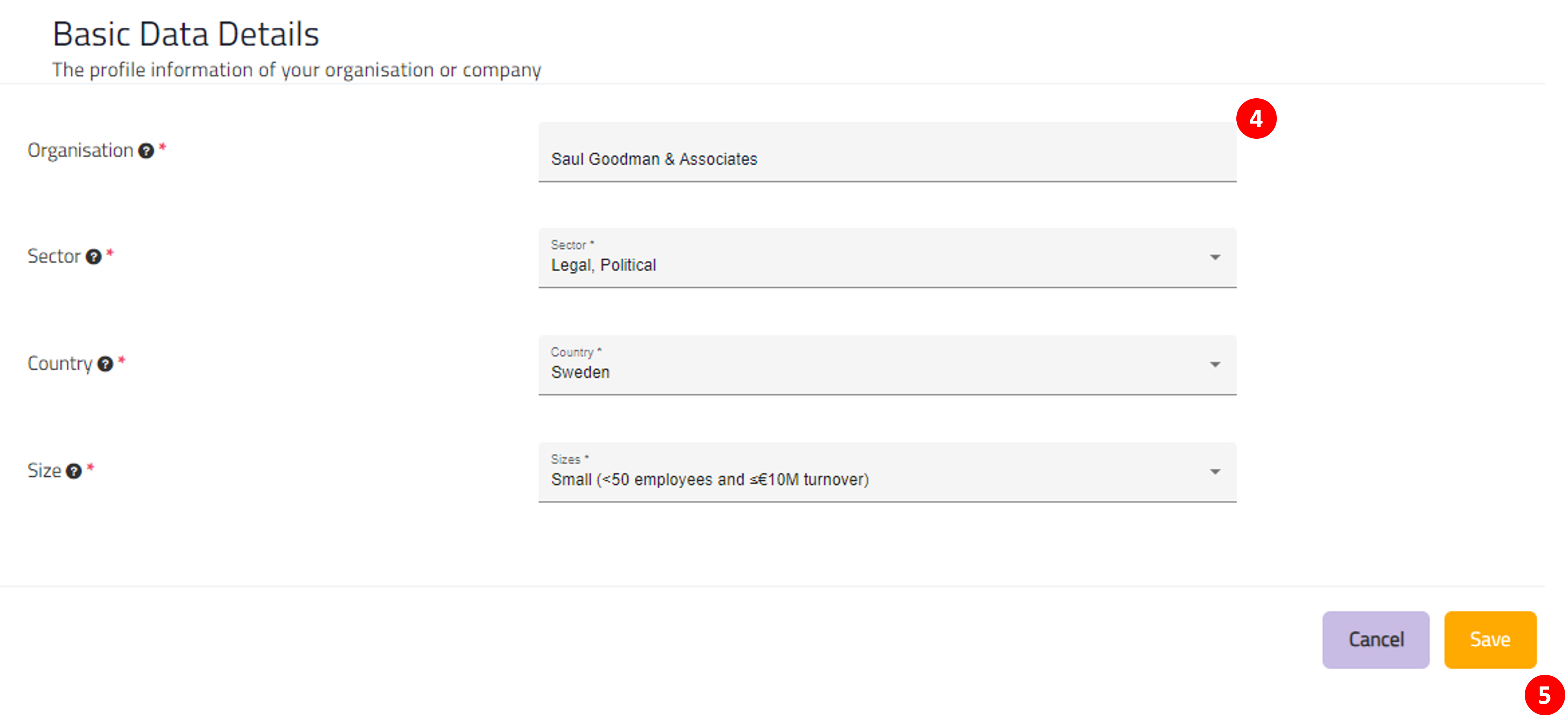Expand the Country dropdown arrow
The width and height of the screenshot is (1568, 727).
pyautogui.click(x=1215, y=365)
